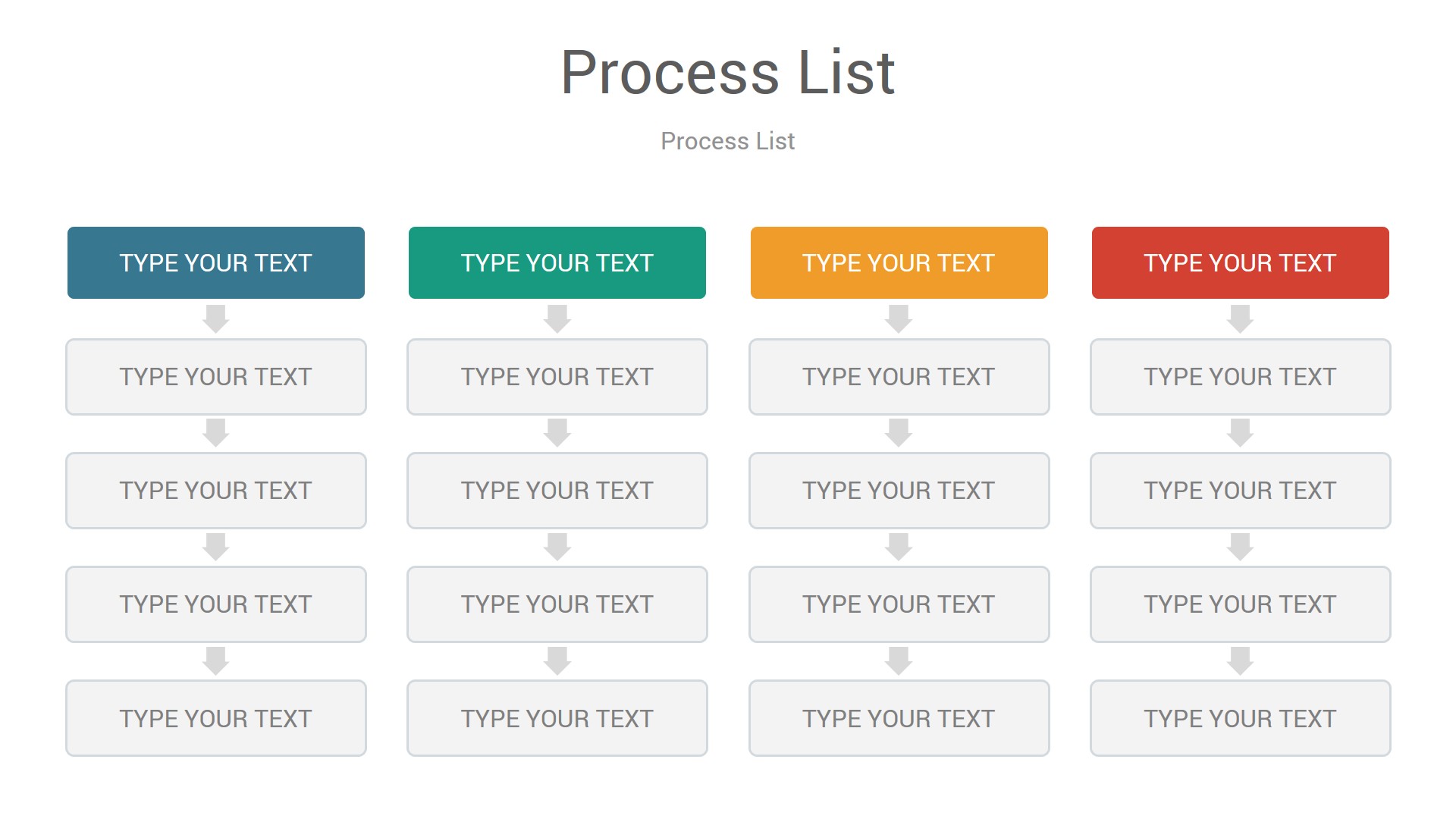Select the first gray box under the blue header

point(216,377)
